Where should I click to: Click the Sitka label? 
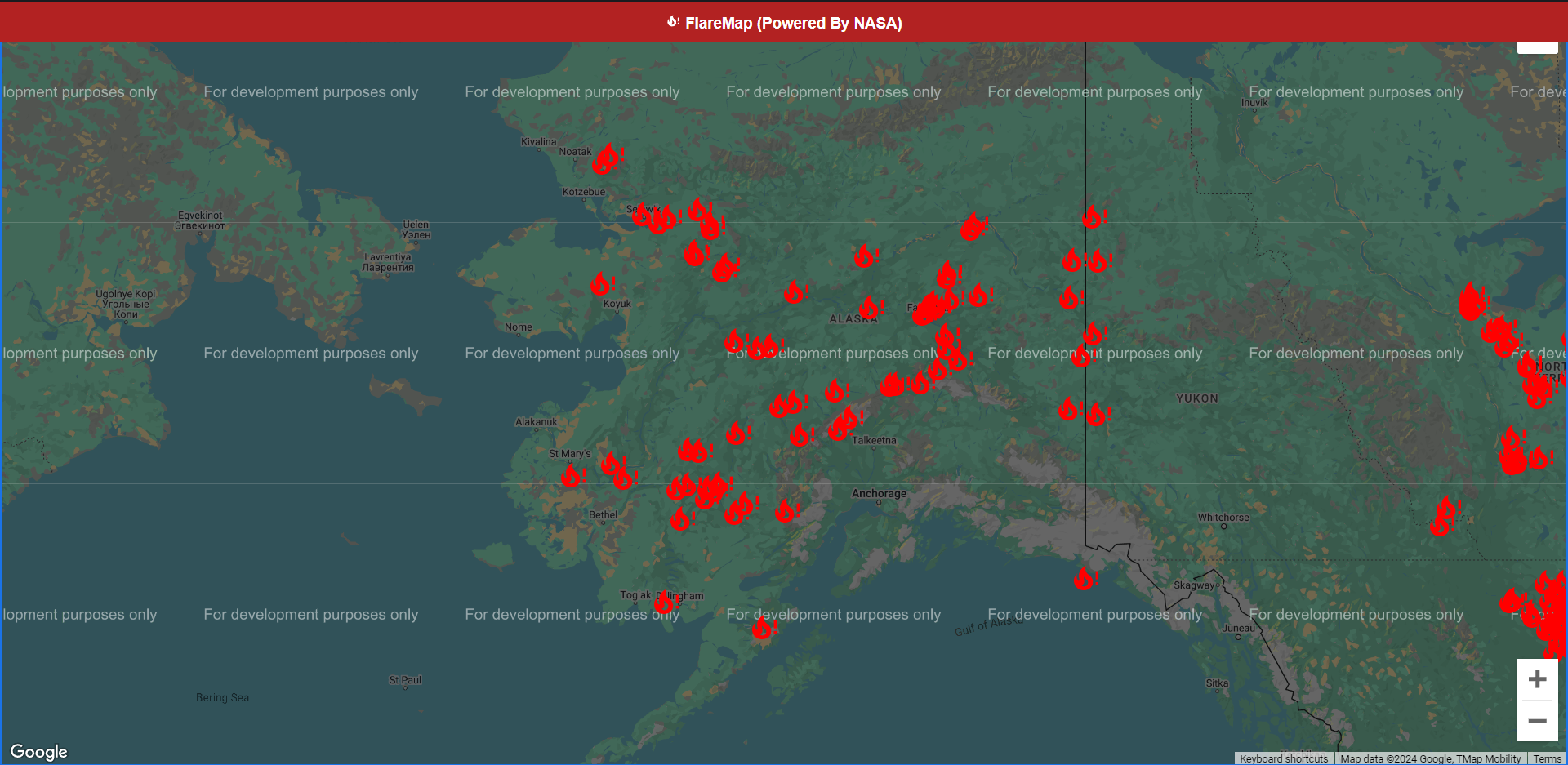1217,683
